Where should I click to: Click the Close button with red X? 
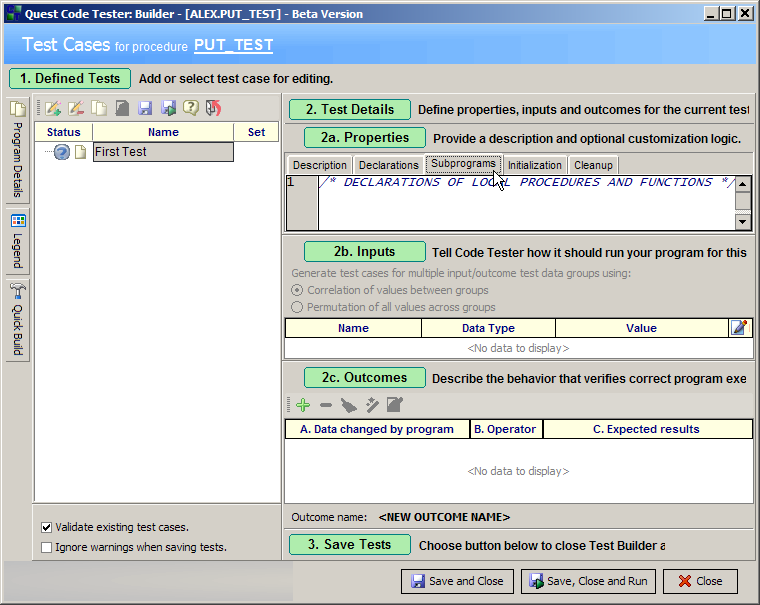pos(700,581)
